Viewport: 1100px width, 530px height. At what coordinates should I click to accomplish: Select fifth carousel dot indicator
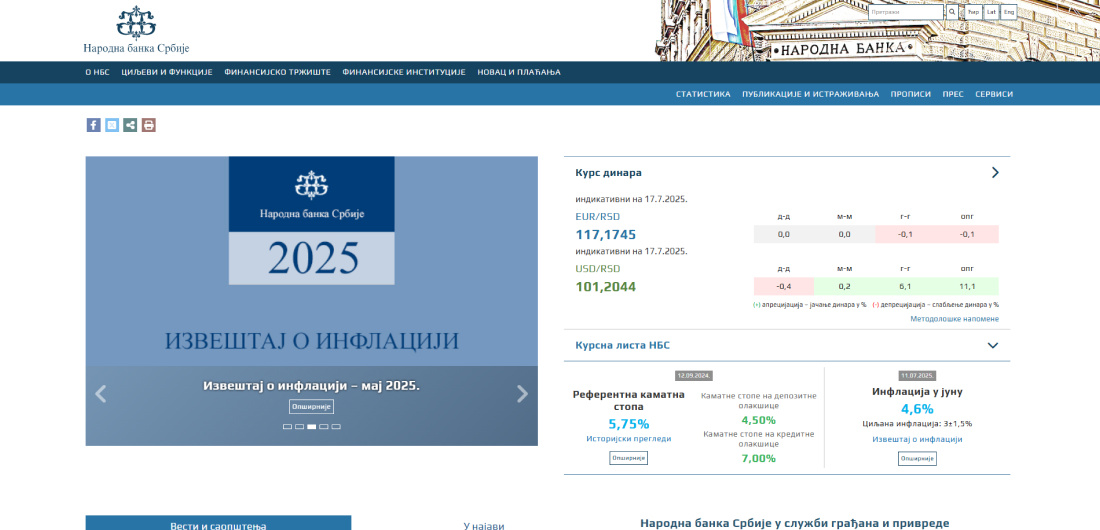pyautogui.click(x=336, y=427)
